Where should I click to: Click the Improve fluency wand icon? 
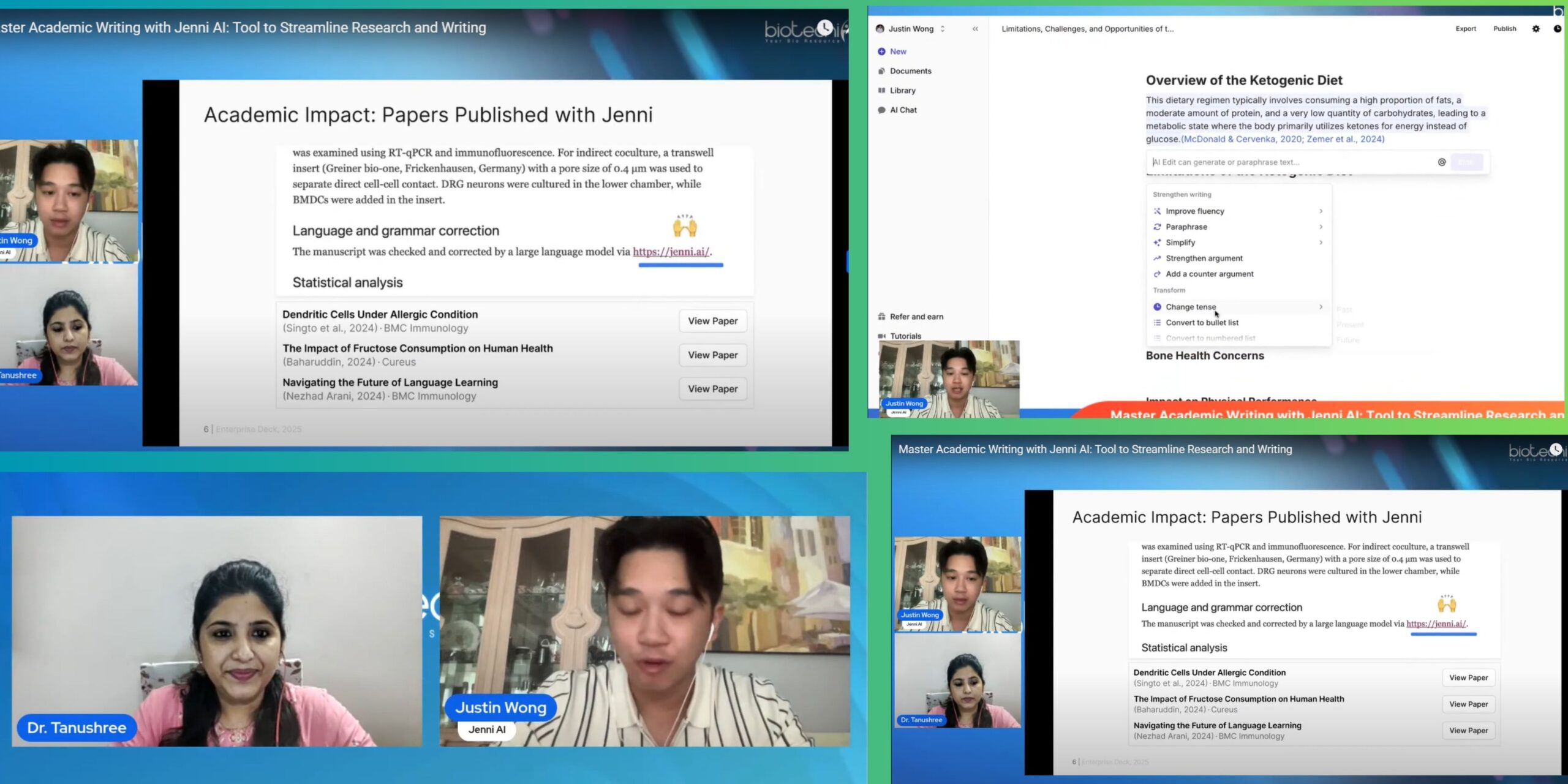[x=1157, y=211]
